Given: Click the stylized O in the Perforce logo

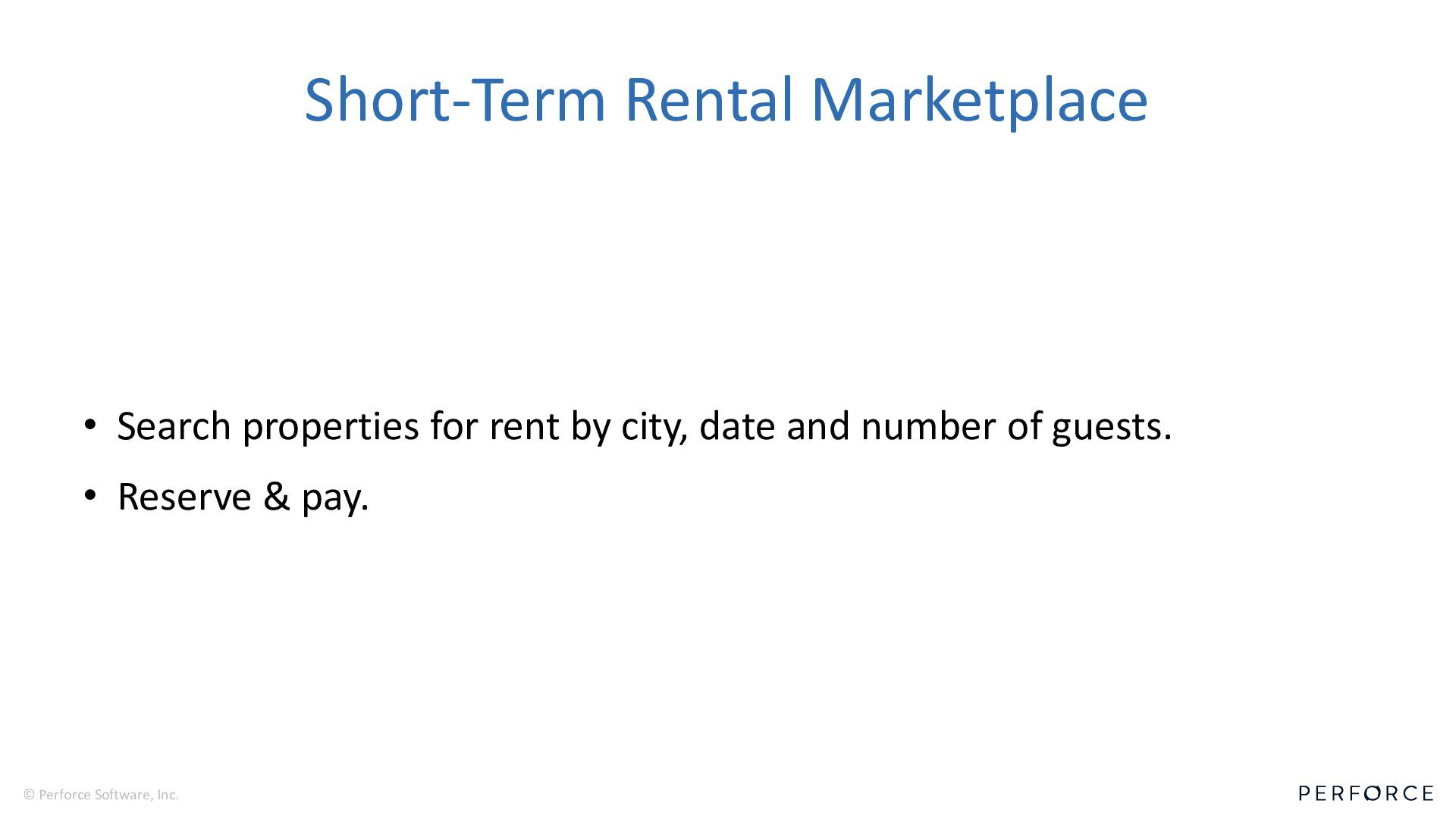Looking at the screenshot, I should [1371, 793].
